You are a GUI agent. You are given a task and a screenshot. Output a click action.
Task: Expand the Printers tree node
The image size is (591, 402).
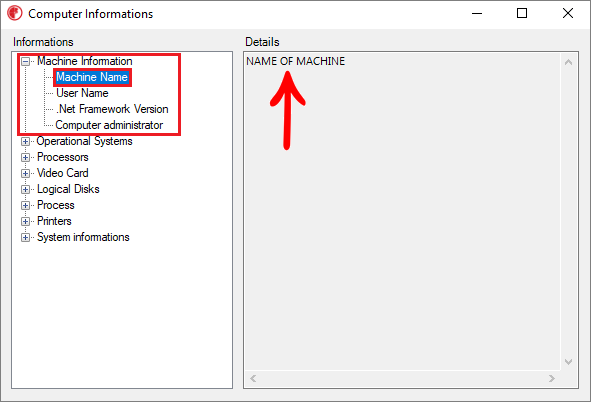[25, 222]
